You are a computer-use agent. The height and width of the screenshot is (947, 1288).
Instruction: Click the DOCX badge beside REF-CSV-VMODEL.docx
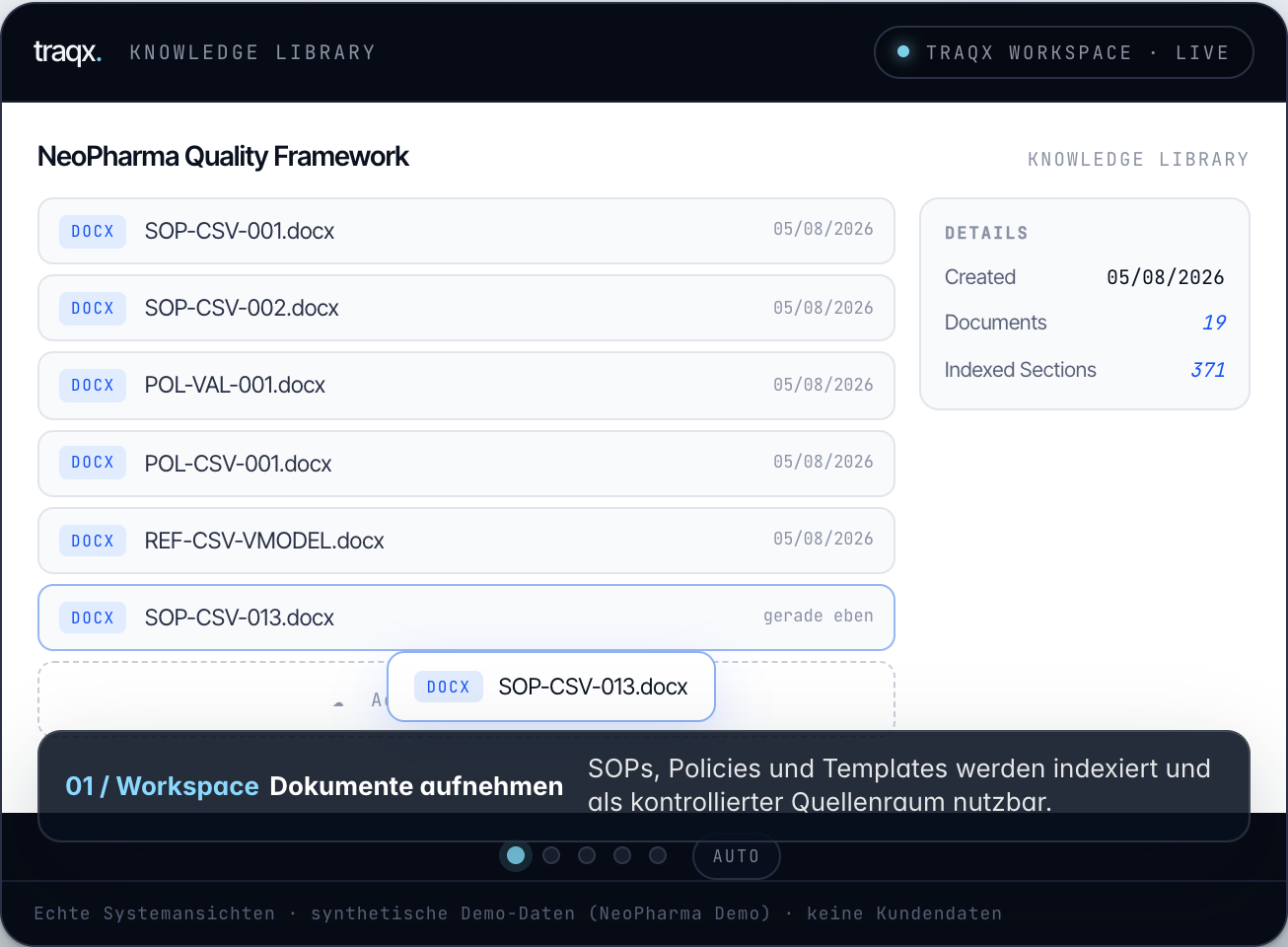tap(93, 541)
